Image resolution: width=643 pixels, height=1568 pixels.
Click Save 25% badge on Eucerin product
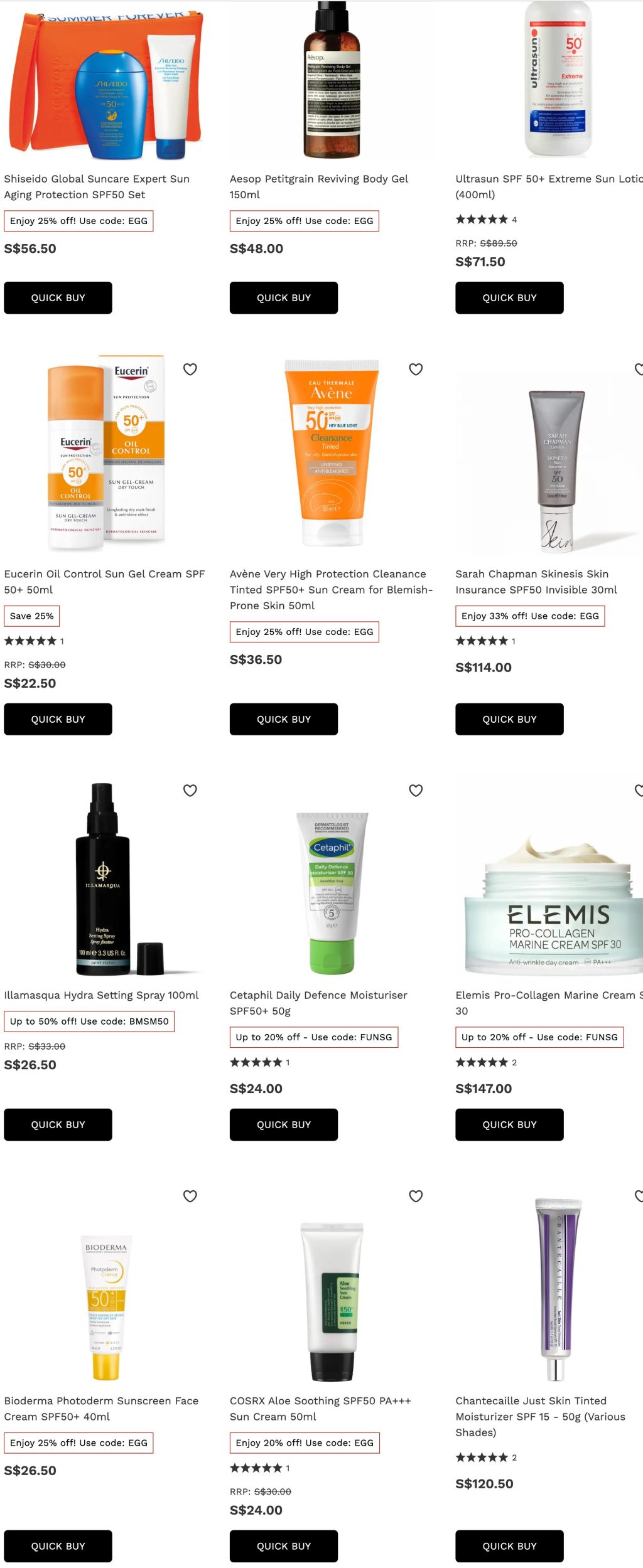tap(31, 616)
